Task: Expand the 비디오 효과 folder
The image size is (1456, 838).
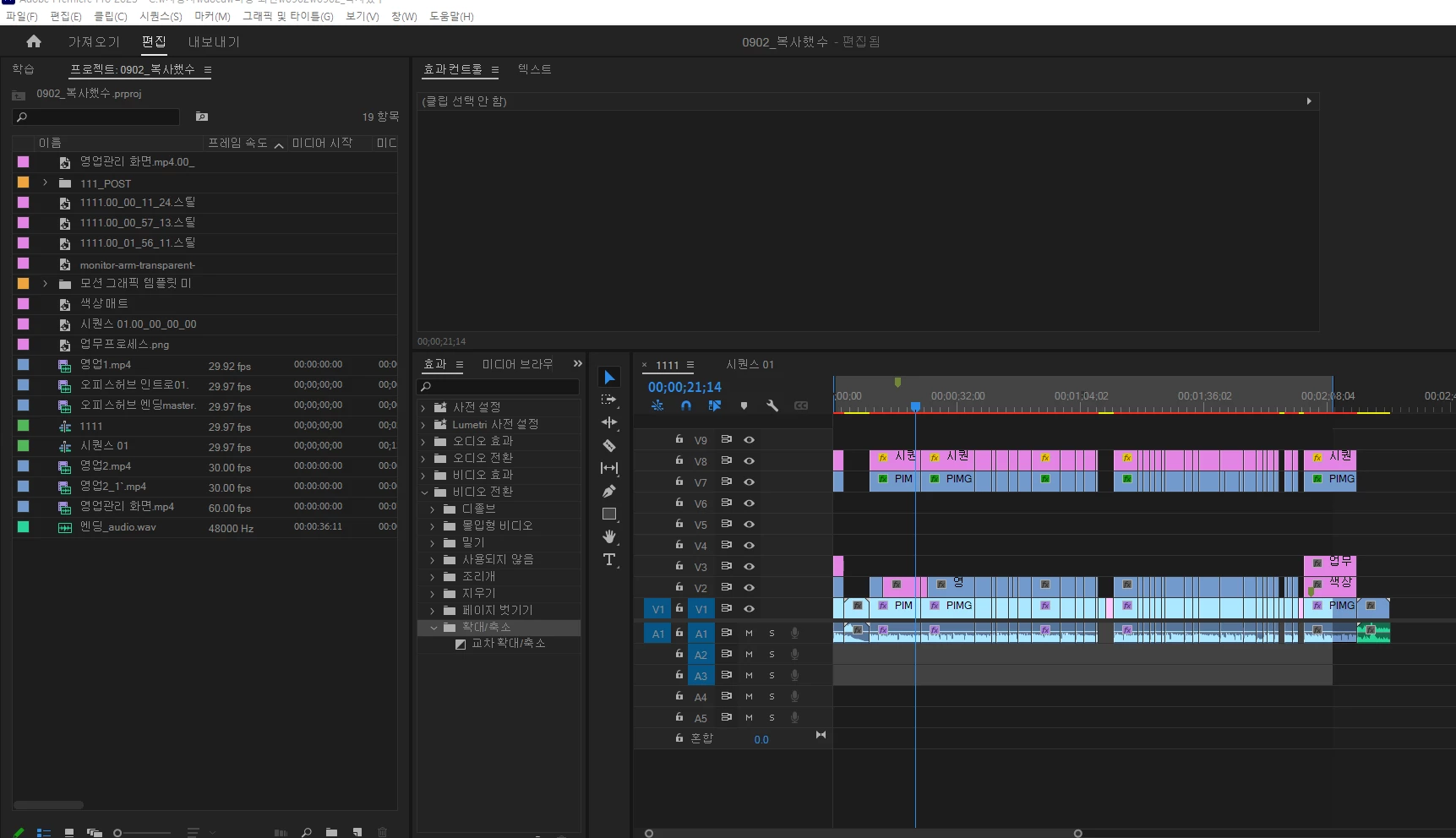Action: pyautogui.click(x=424, y=475)
